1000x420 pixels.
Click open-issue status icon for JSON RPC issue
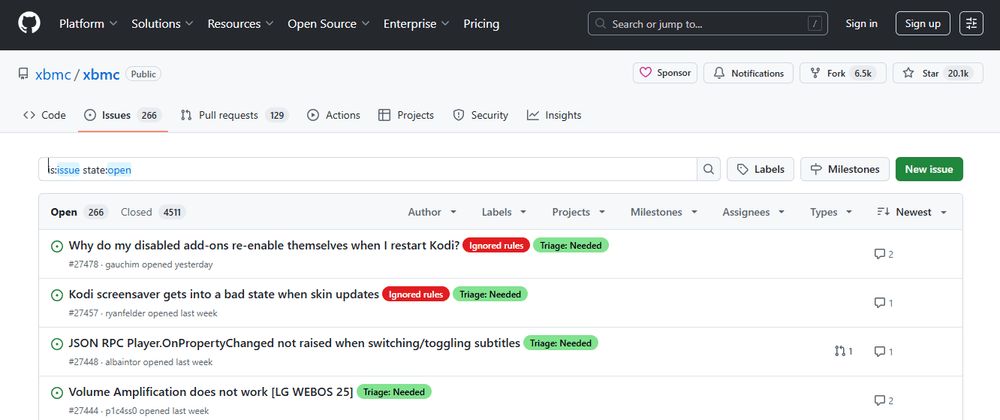pyautogui.click(x=57, y=344)
